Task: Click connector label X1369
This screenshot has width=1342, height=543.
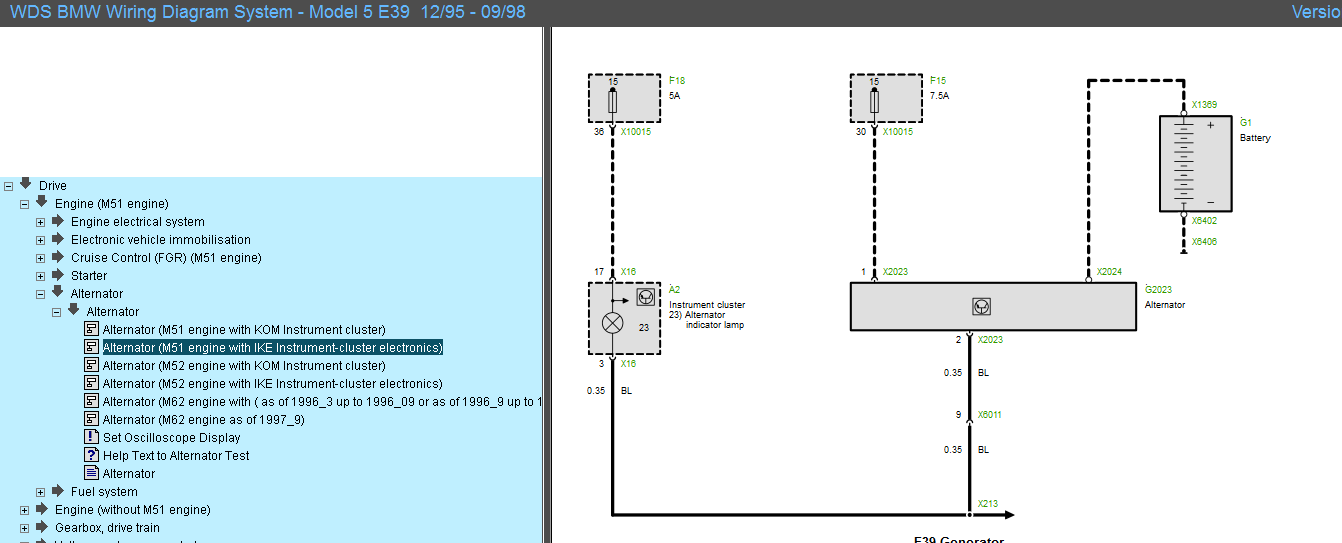Action: pyautogui.click(x=1204, y=105)
